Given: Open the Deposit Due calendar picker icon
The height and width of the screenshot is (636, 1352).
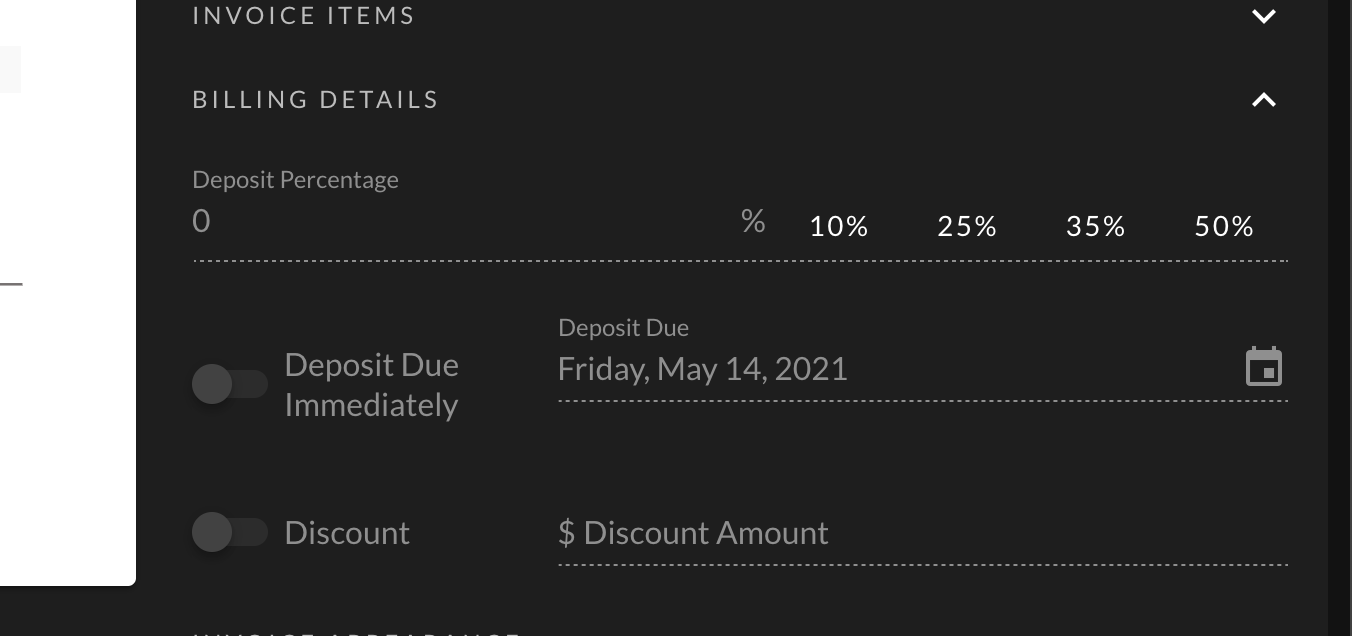Looking at the screenshot, I should click(1264, 367).
